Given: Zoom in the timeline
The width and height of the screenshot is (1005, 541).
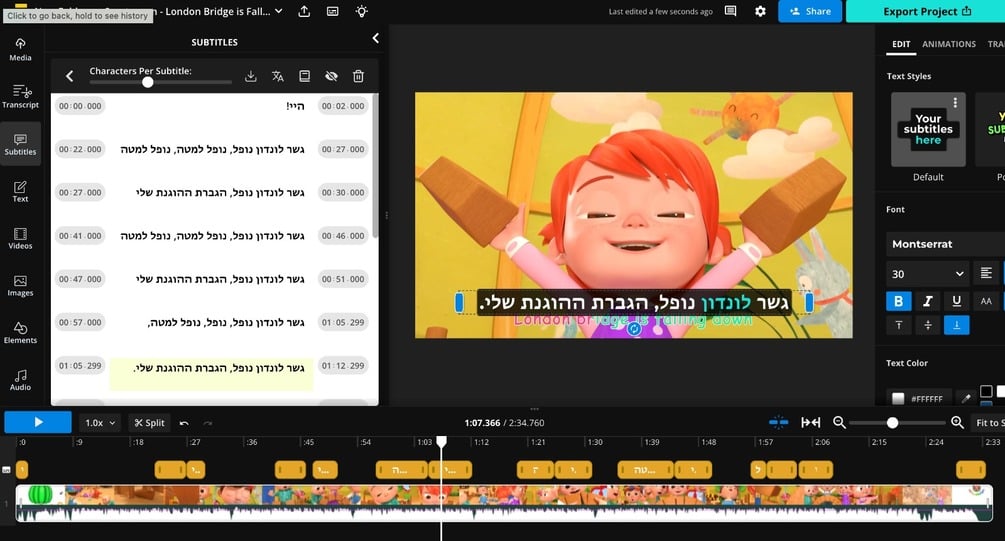Looking at the screenshot, I should (x=957, y=422).
